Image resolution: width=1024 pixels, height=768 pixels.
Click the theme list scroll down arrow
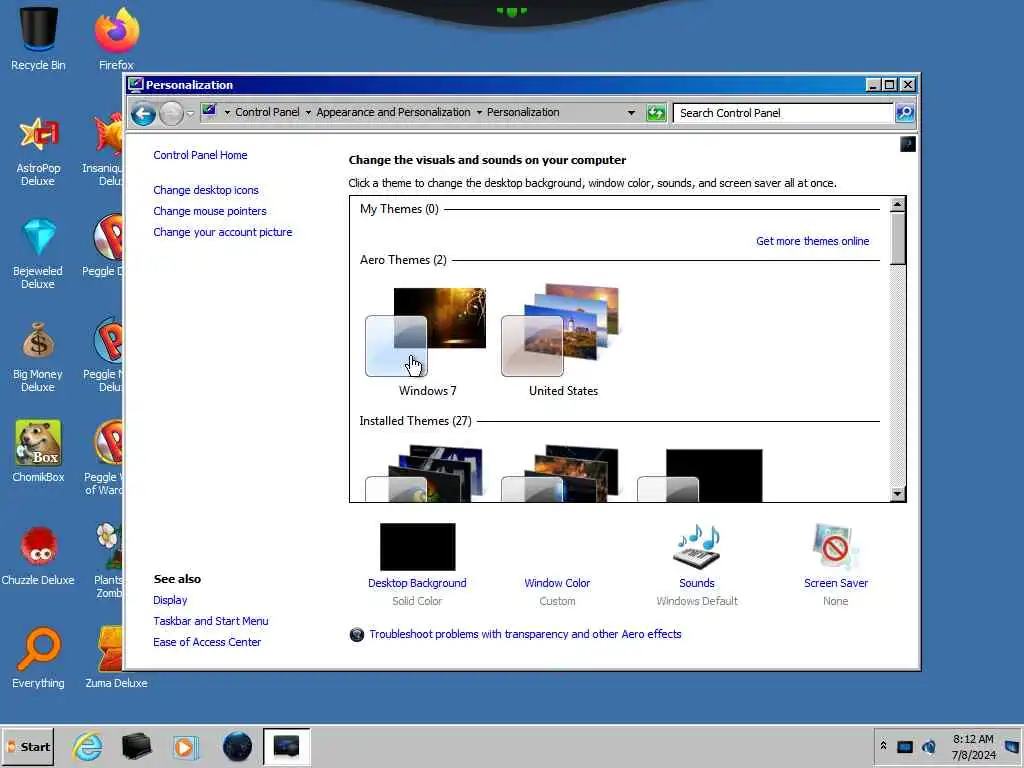point(898,494)
